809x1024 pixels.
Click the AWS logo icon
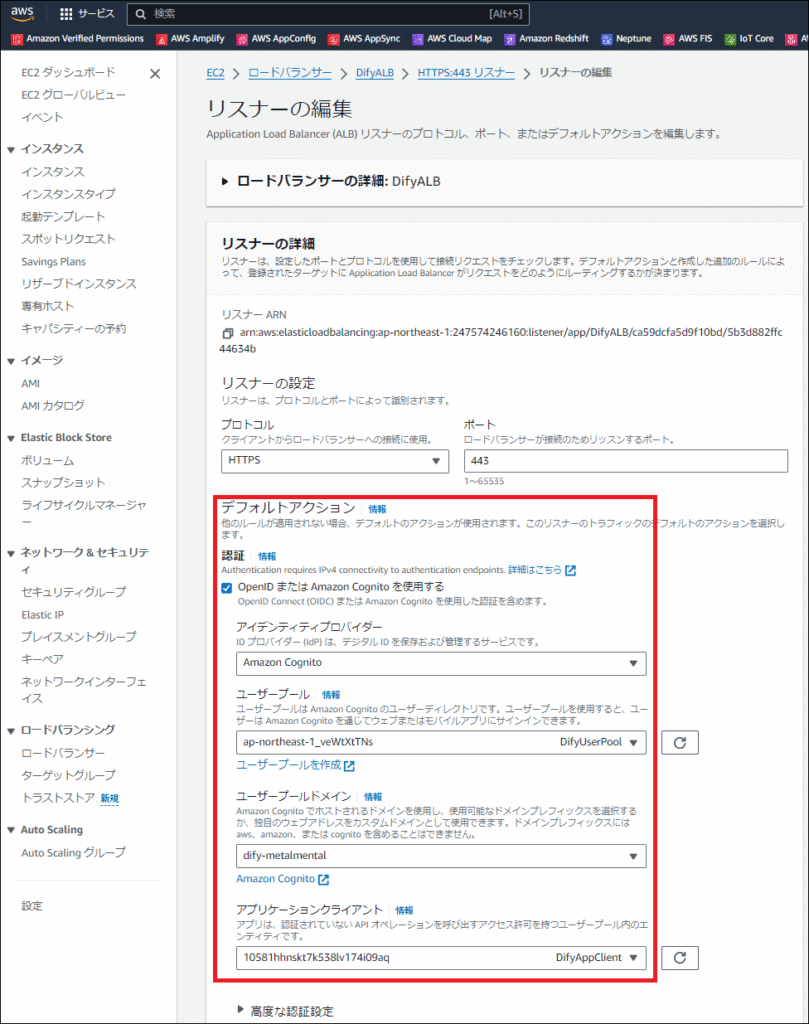(x=24, y=14)
